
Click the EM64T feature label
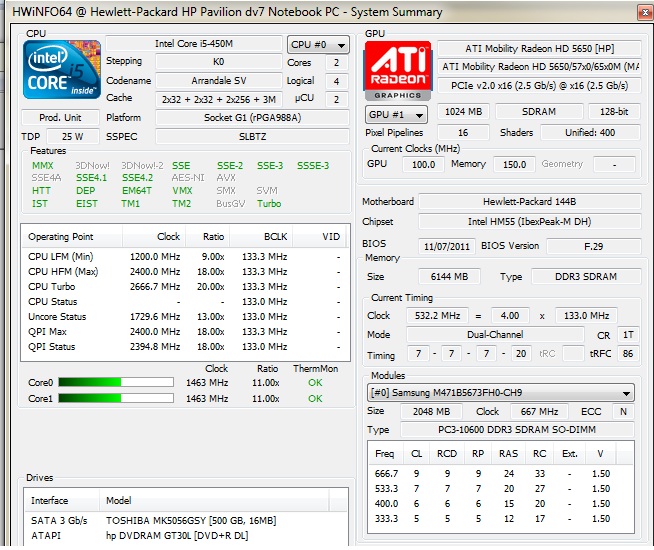point(137,191)
